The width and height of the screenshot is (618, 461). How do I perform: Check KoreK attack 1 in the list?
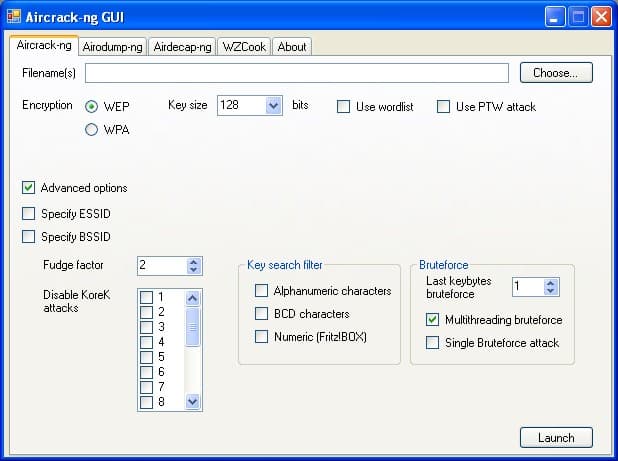point(147,297)
